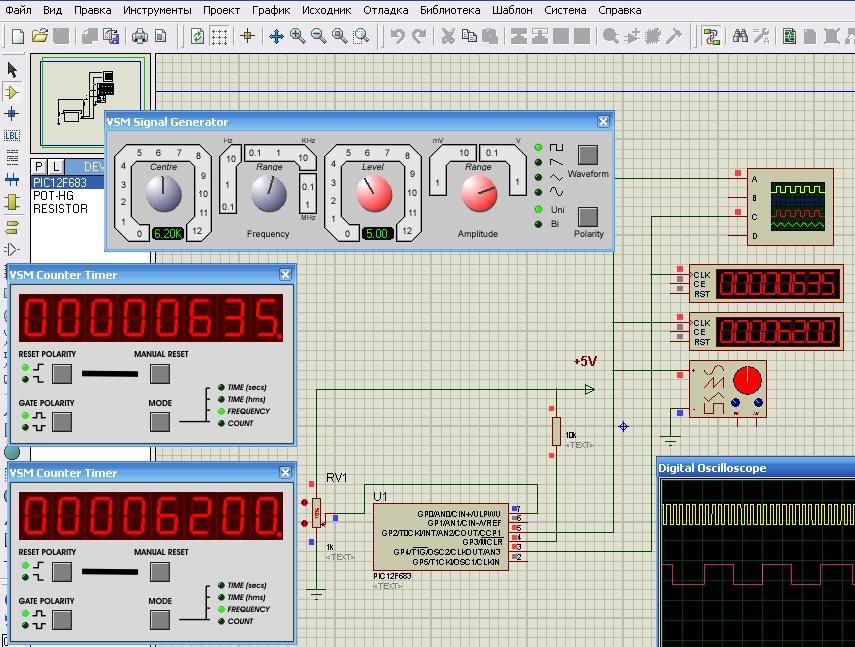
Task: Cycle MODE button on upper Counter Timer
Action: pyautogui.click(x=160, y=421)
